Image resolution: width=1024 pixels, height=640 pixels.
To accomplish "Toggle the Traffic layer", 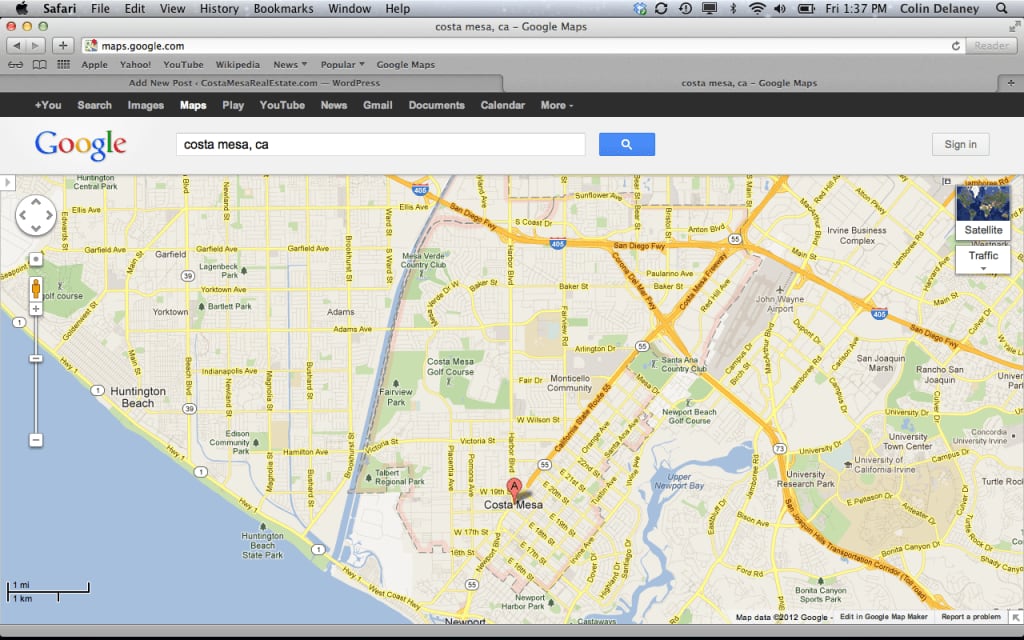I will [983, 255].
